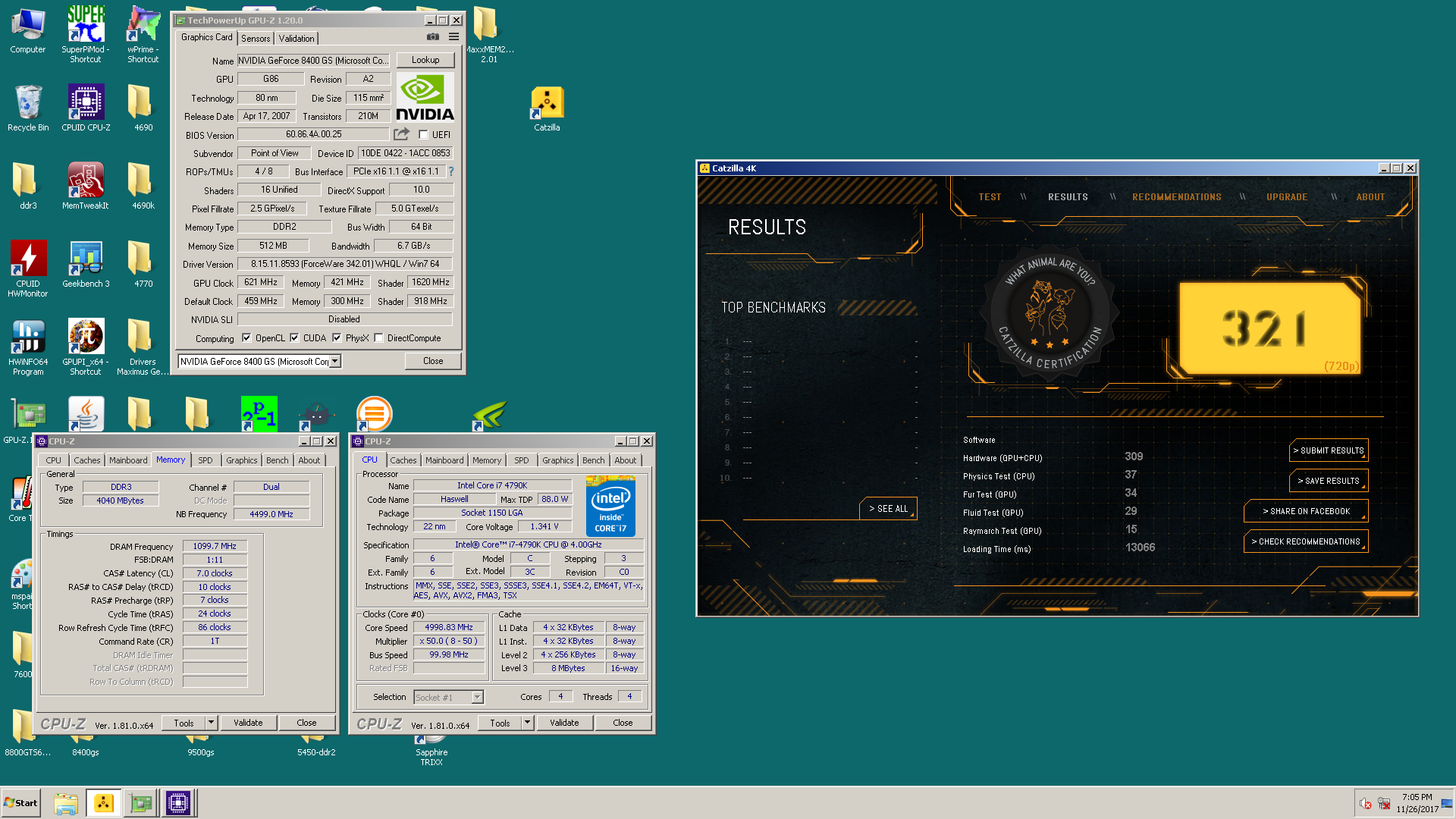Switch to CPU-Z taskbar icon

pyautogui.click(x=178, y=803)
